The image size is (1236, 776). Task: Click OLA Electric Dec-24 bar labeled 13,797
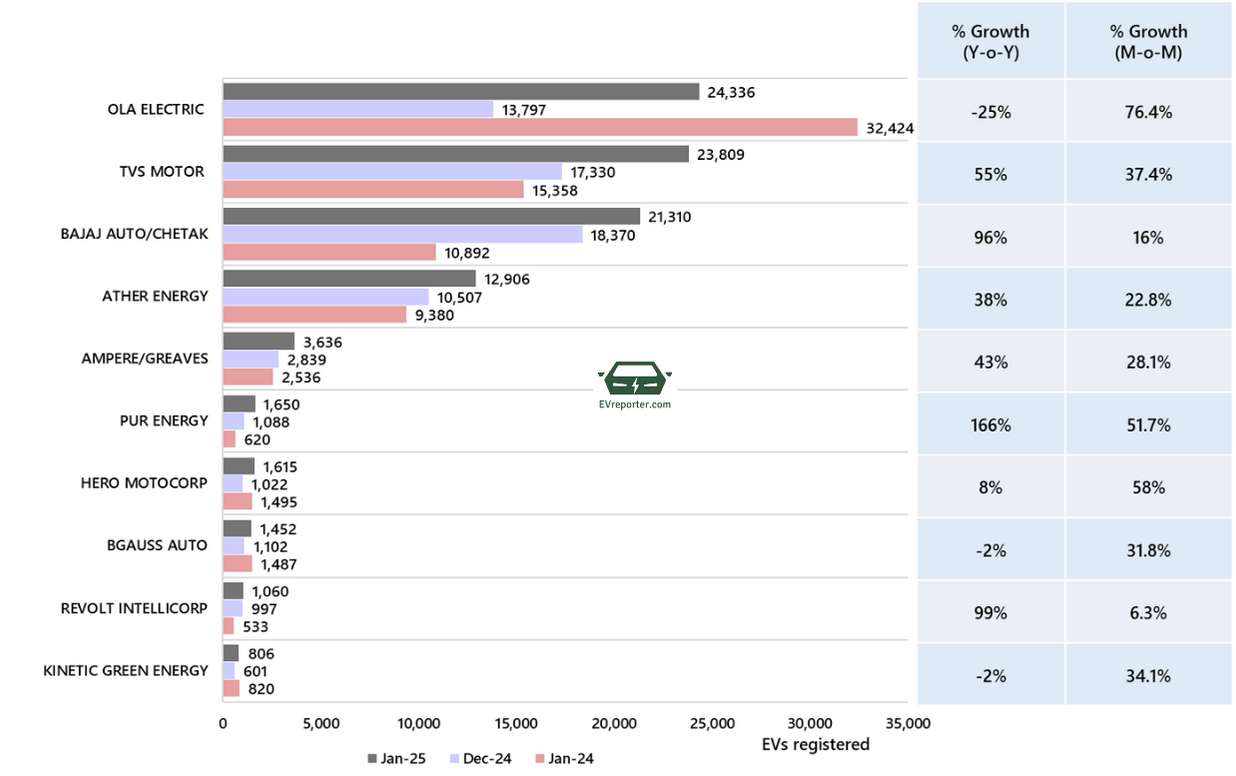pos(358,109)
